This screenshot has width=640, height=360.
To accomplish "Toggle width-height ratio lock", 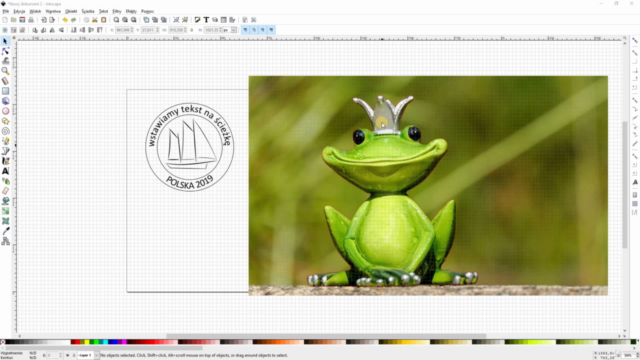I will point(192,30).
